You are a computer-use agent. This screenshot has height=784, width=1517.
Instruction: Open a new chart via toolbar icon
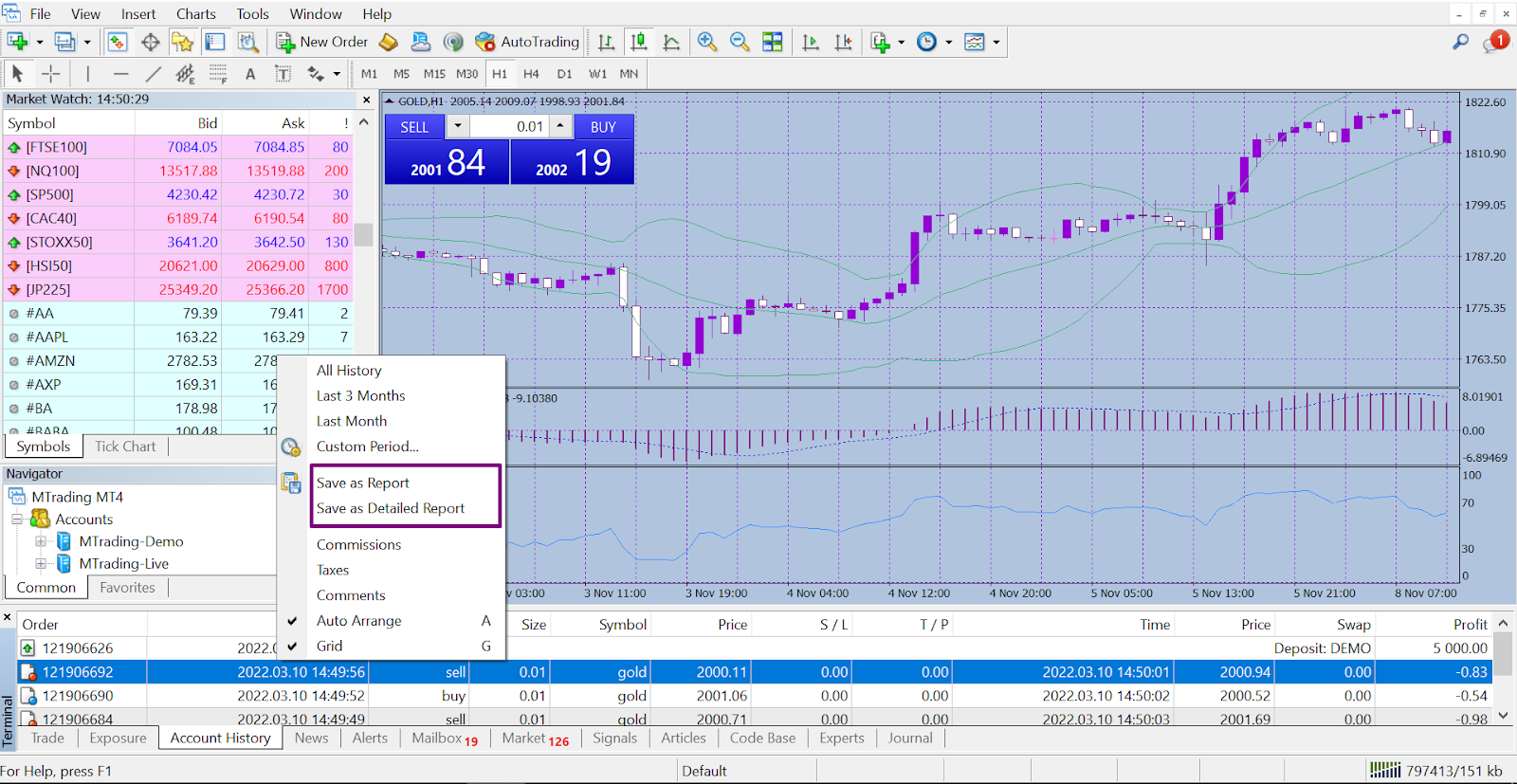pyautogui.click(x=17, y=42)
